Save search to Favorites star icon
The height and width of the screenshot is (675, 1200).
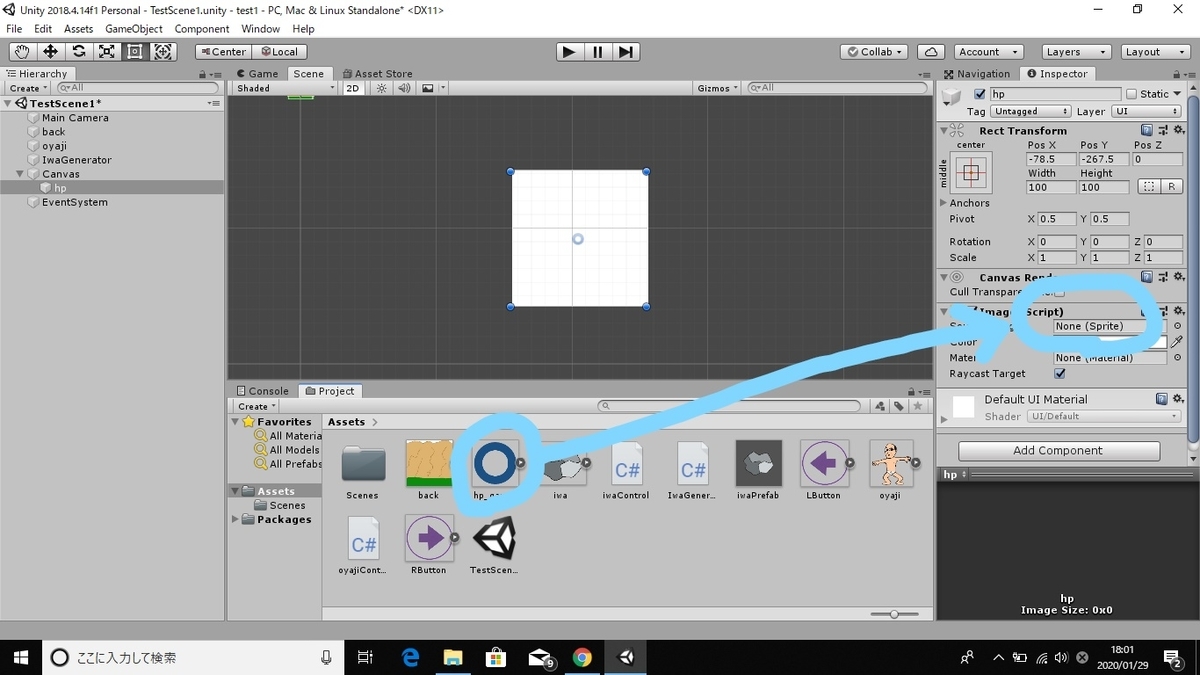click(x=917, y=406)
